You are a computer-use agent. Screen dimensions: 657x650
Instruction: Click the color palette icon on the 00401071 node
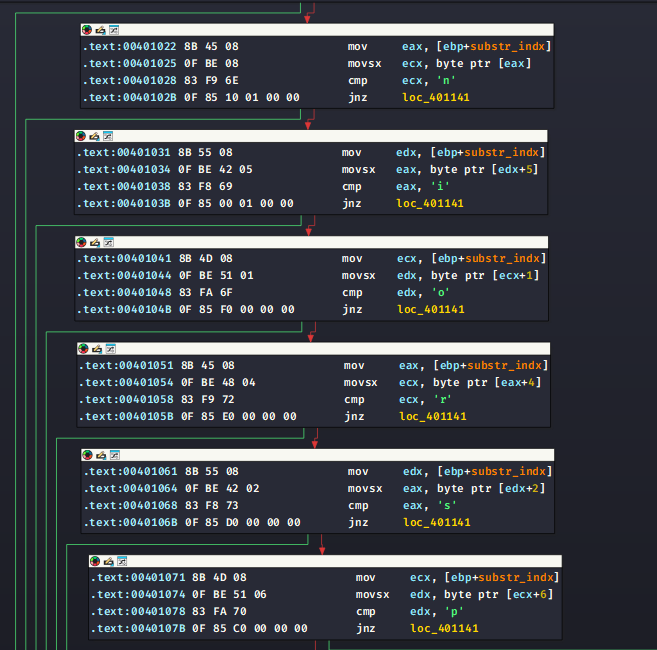(x=95, y=561)
